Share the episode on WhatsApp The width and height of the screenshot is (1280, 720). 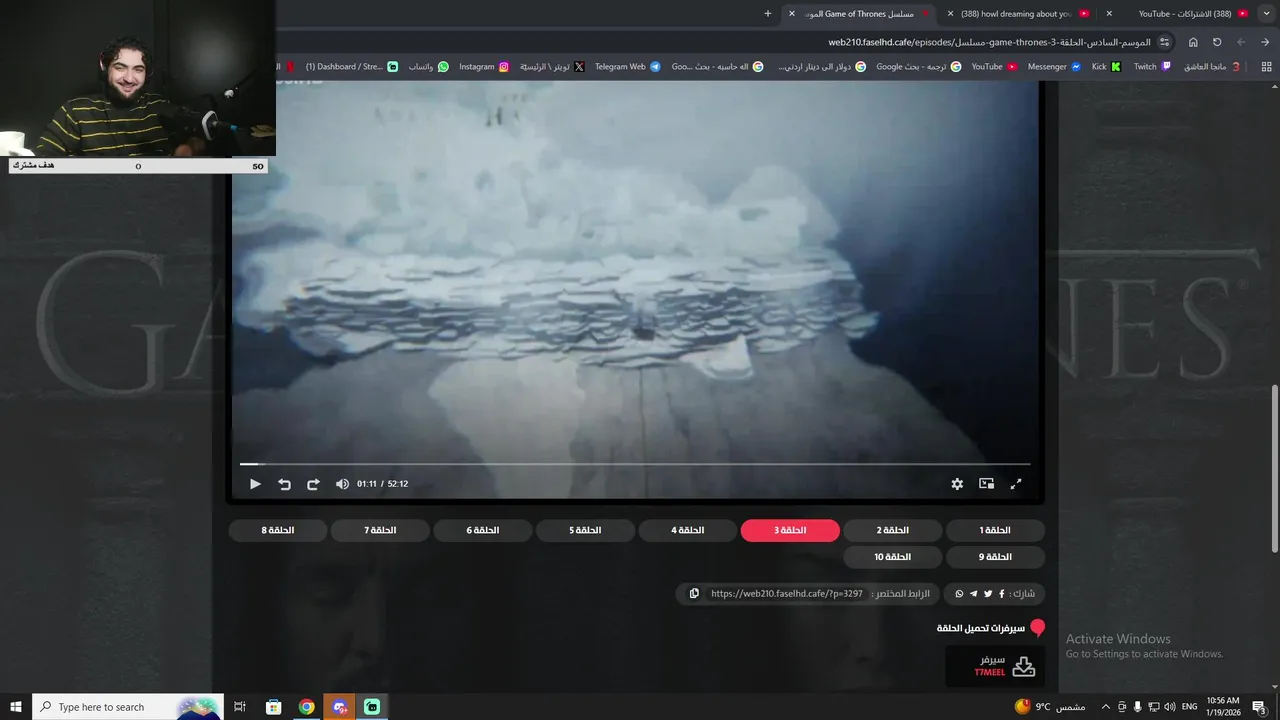960,594
